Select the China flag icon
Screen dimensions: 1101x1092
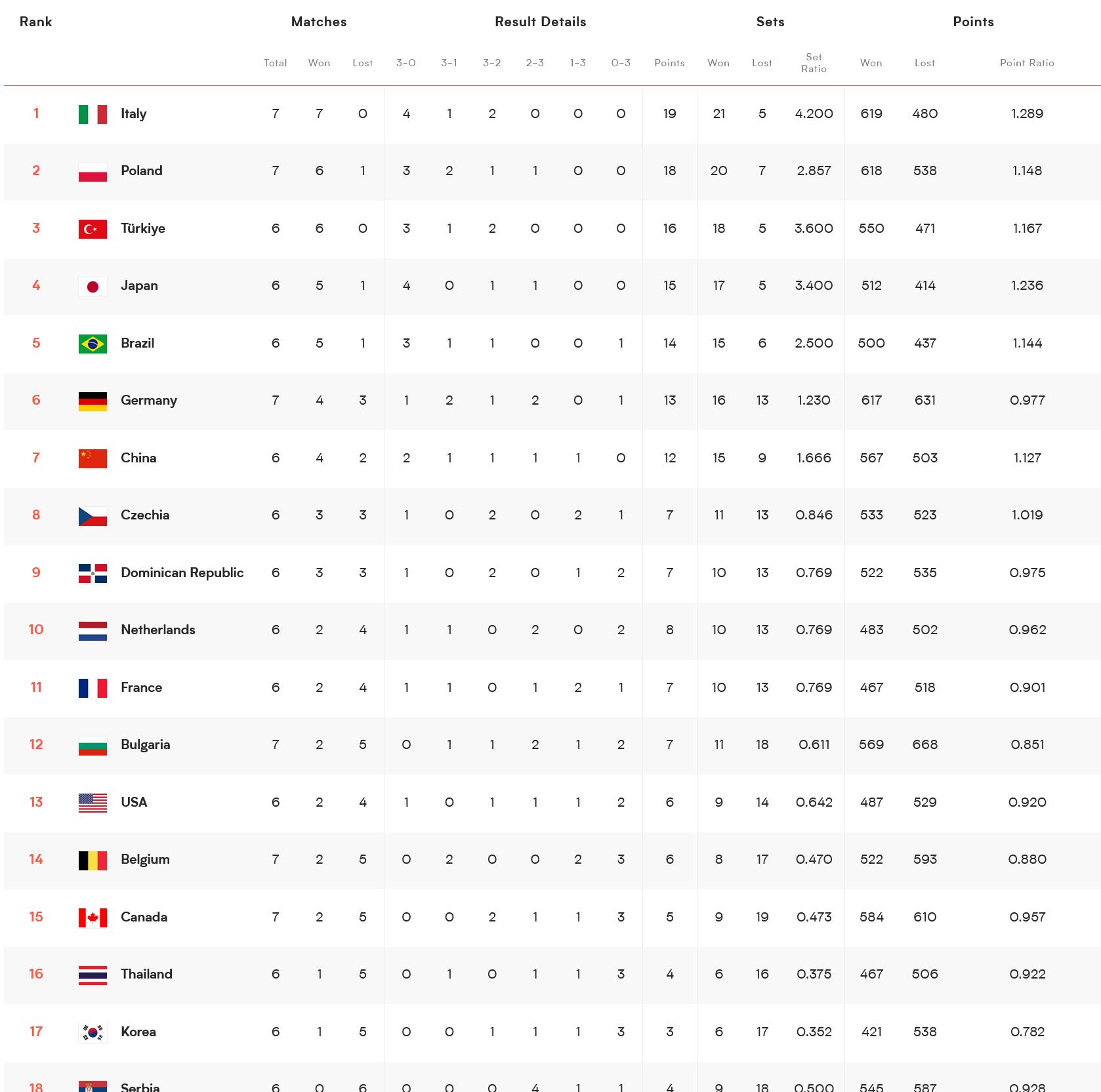pyautogui.click(x=93, y=458)
